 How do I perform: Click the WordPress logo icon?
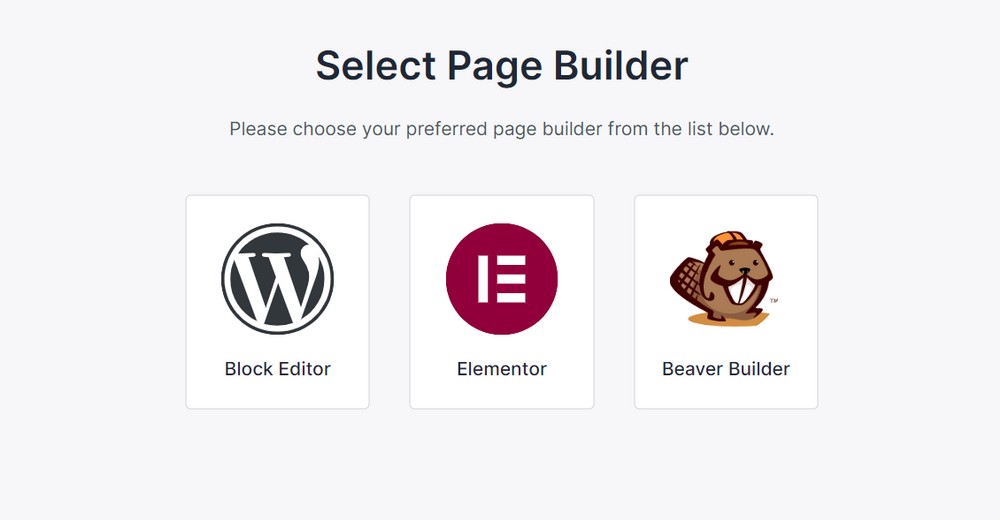277,278
